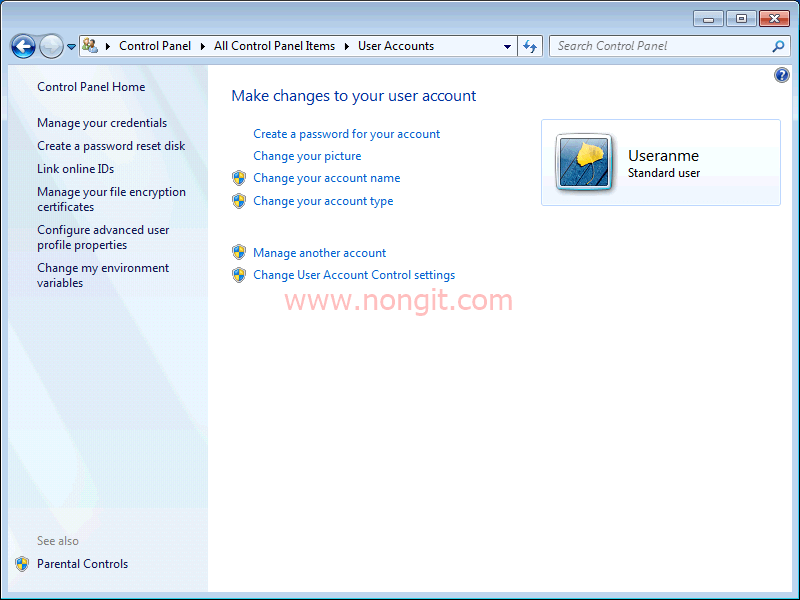Screen dimensions: 800x600
Task: Click Create a password for your account
Action: pyautogui.click(x=346, y=134)
